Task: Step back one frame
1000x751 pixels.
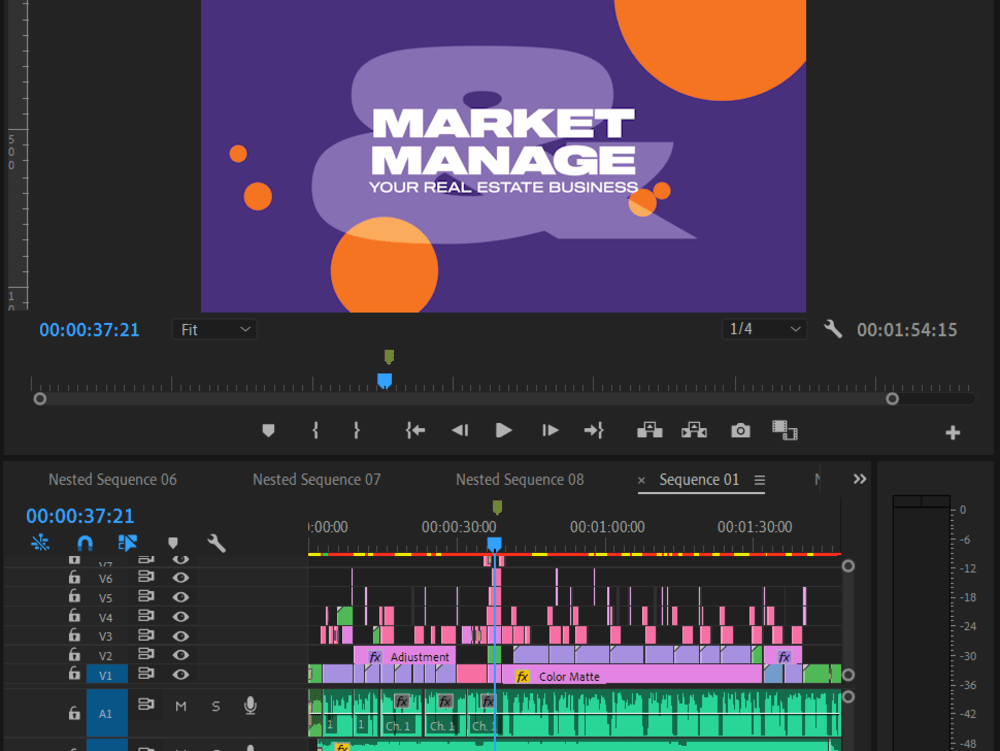Action: (460, 431)
